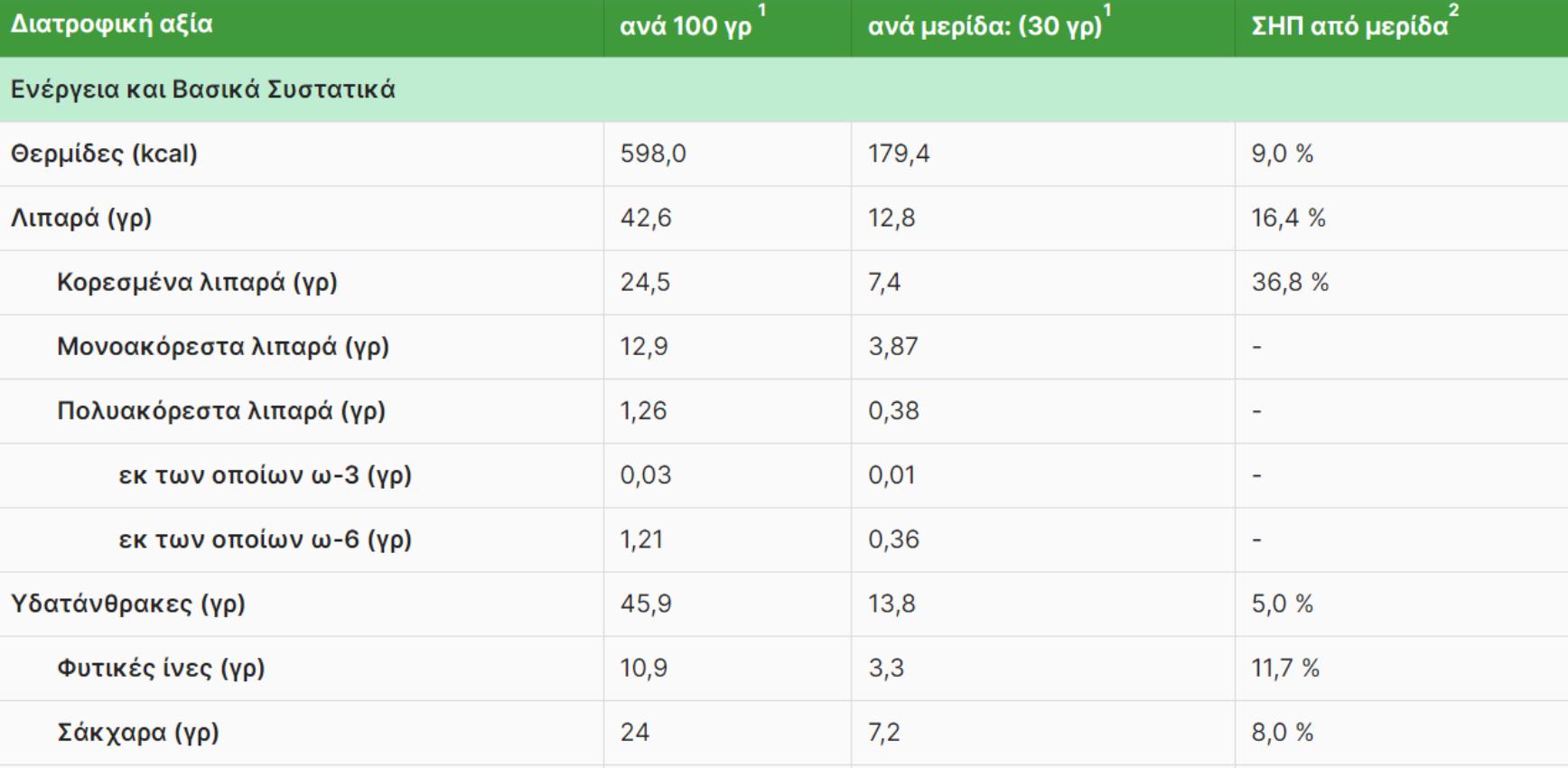Click the "Λιπαρά (γρ)" row label
This screenshot has height=768, width=1568.
81,218
